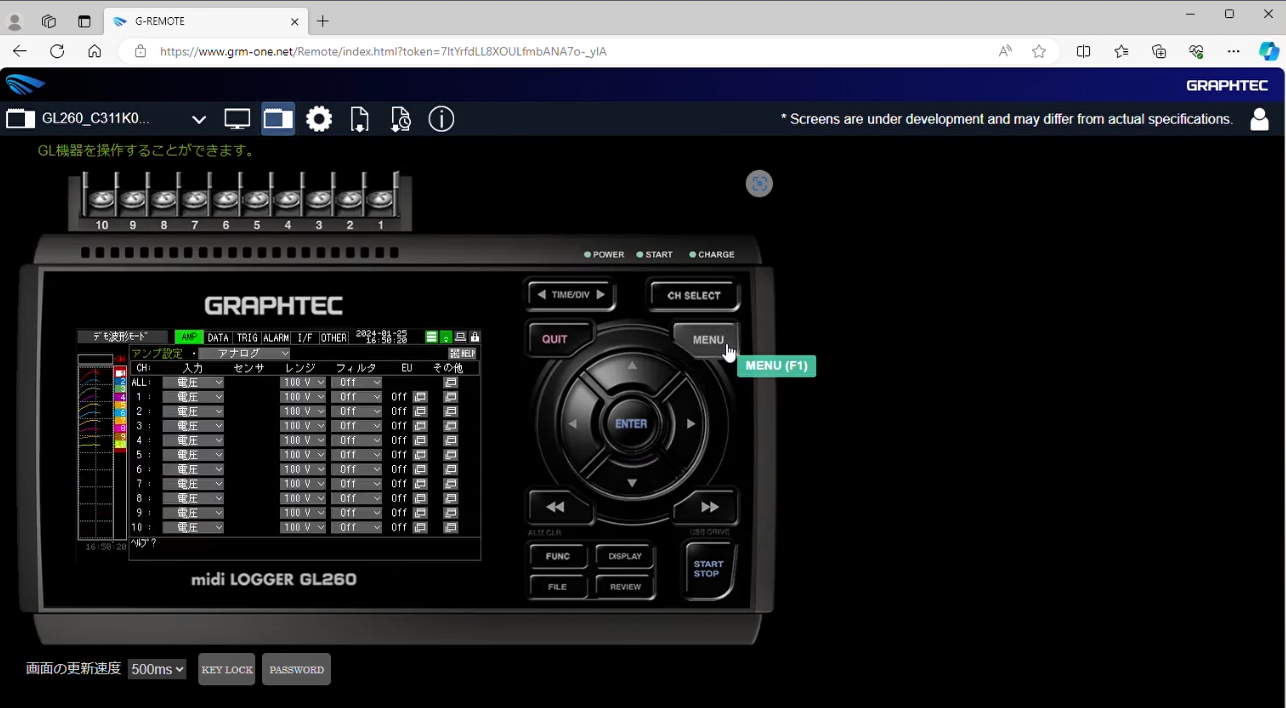Open the settings gear in G-REMOTE toolbar

pos(319,119)
